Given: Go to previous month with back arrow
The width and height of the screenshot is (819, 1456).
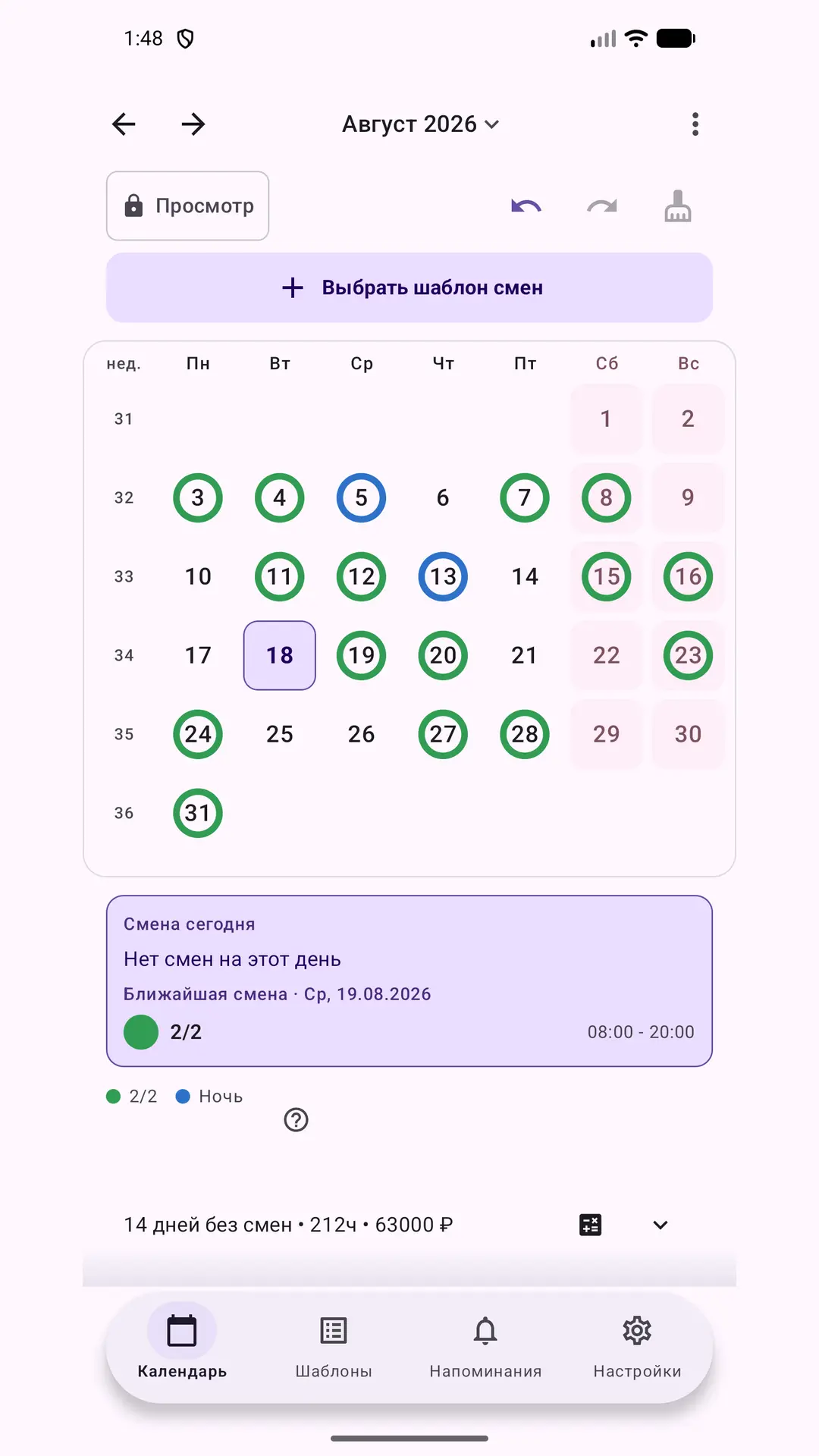Looking at the screenshot, I should point(124,124).
